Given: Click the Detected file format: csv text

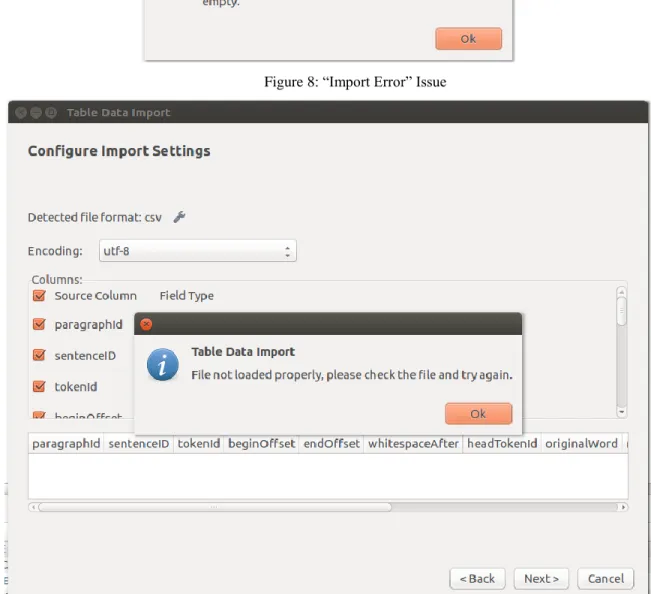Looking at the screenshot, I should click(95, 217).
